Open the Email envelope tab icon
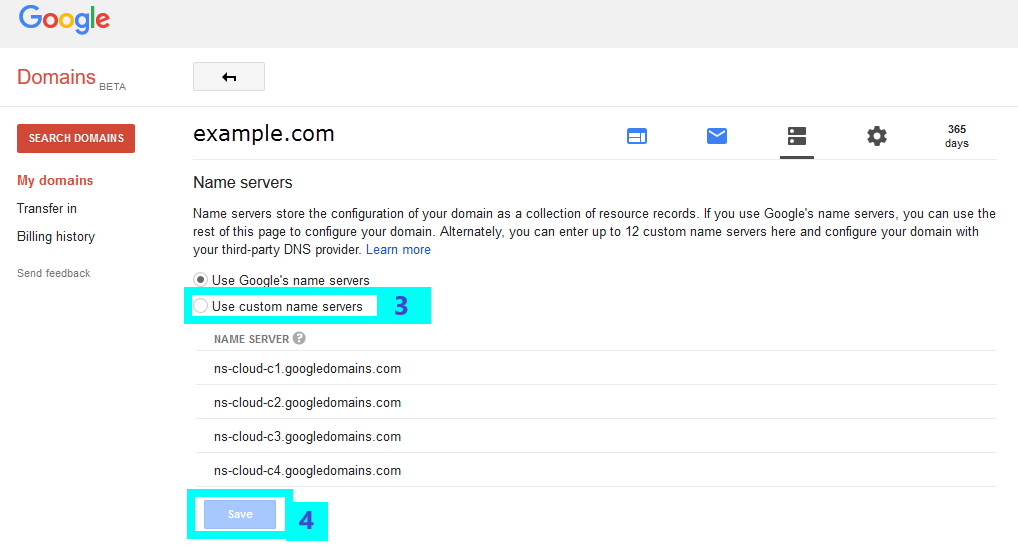The height and width of the screenshot is (548, 1018). pyautogui.click(x=717, y=136)
